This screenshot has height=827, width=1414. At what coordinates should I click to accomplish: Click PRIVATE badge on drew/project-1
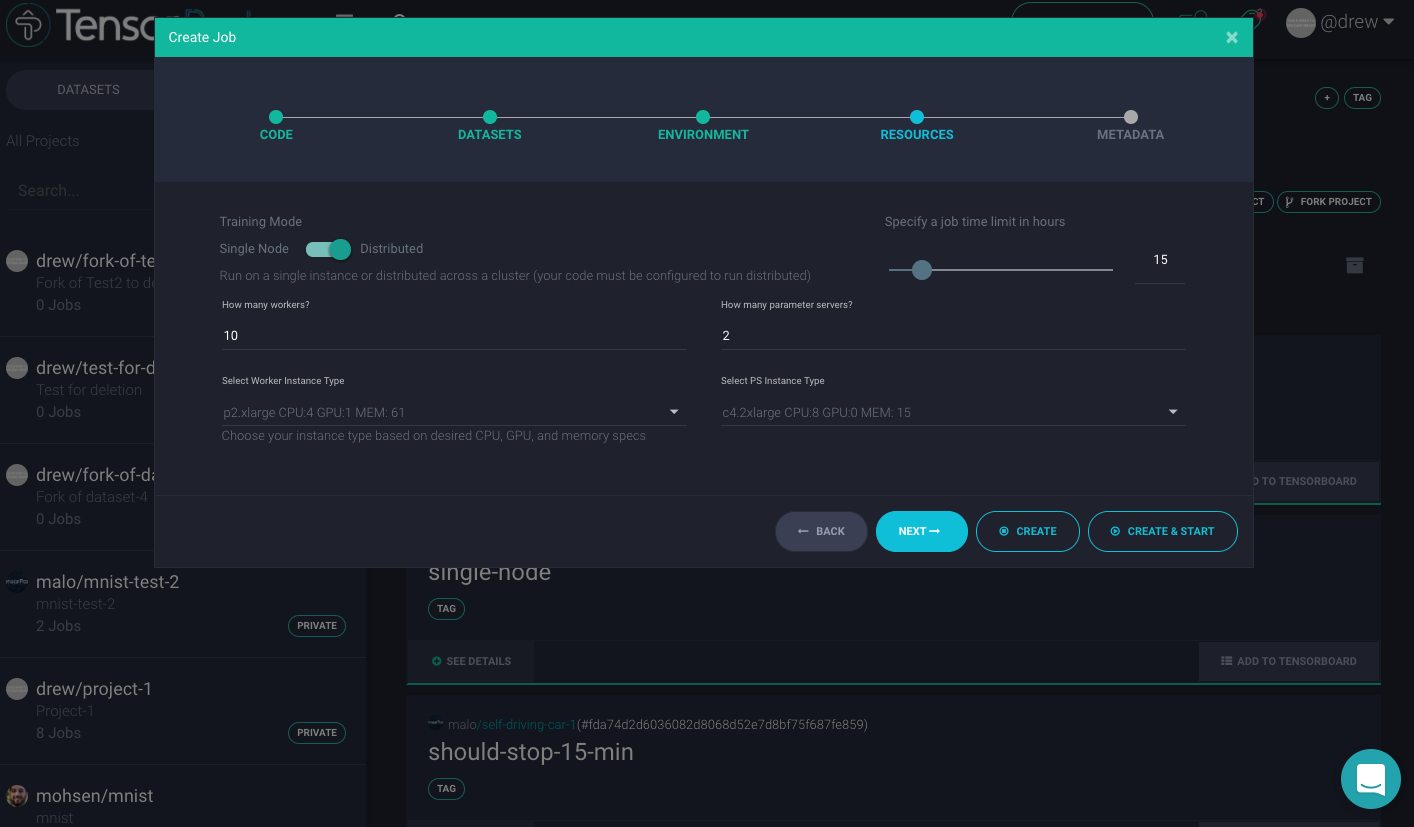(x=317, y=733)
